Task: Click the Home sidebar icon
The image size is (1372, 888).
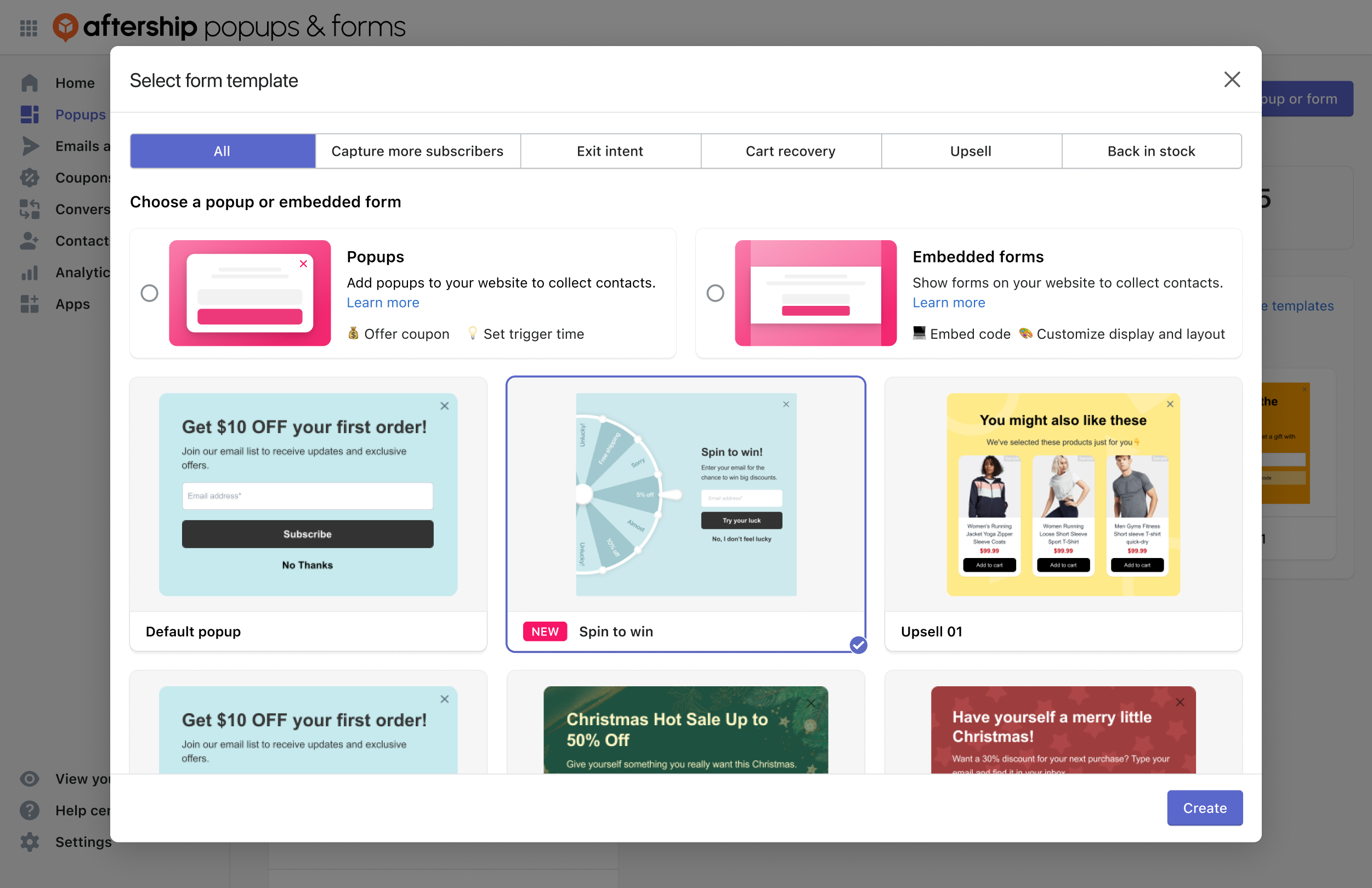Action: click(30, 83)
